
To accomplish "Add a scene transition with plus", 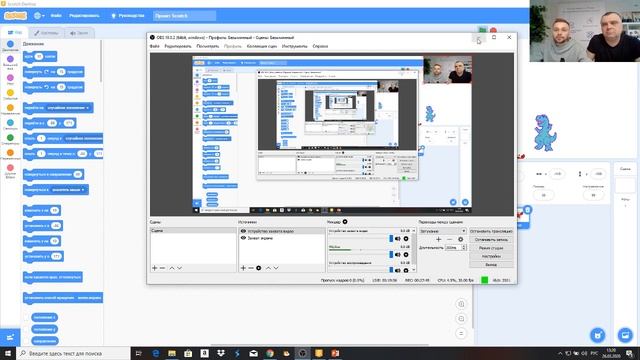I will click(x=438, y=239).
